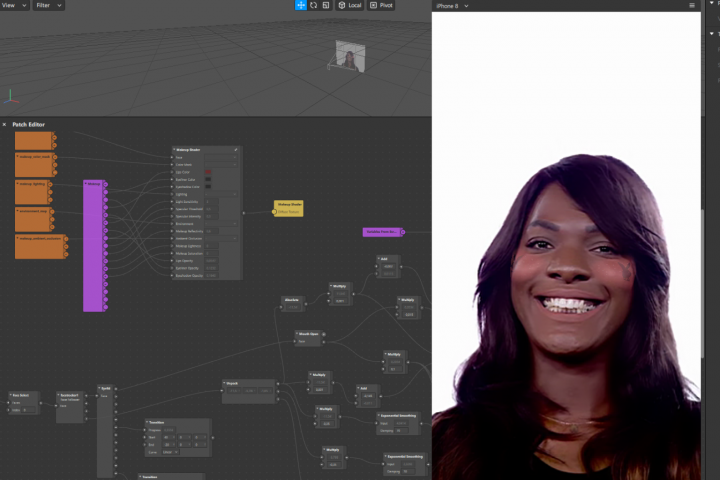Click the Face Select output port
Image resolution: width=720 pixels, height=480 pixels.
40,403
